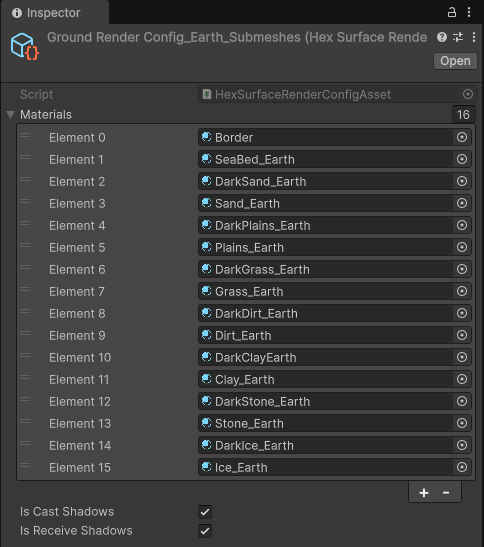
Task: Select the Element 4 label
Action: tap(77, 225)
